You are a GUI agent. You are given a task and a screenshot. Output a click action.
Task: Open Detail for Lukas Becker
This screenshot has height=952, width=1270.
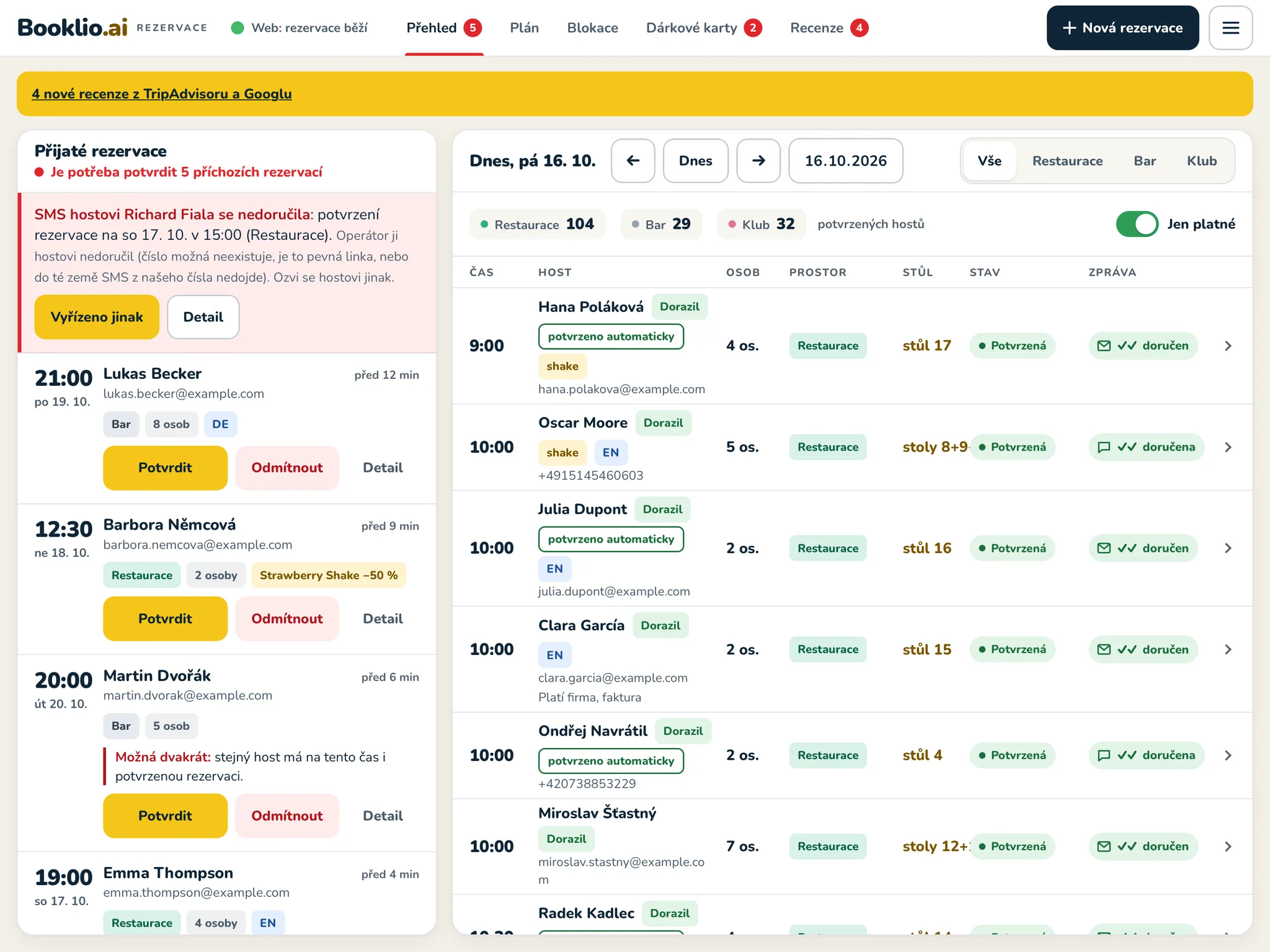[383, 468]
